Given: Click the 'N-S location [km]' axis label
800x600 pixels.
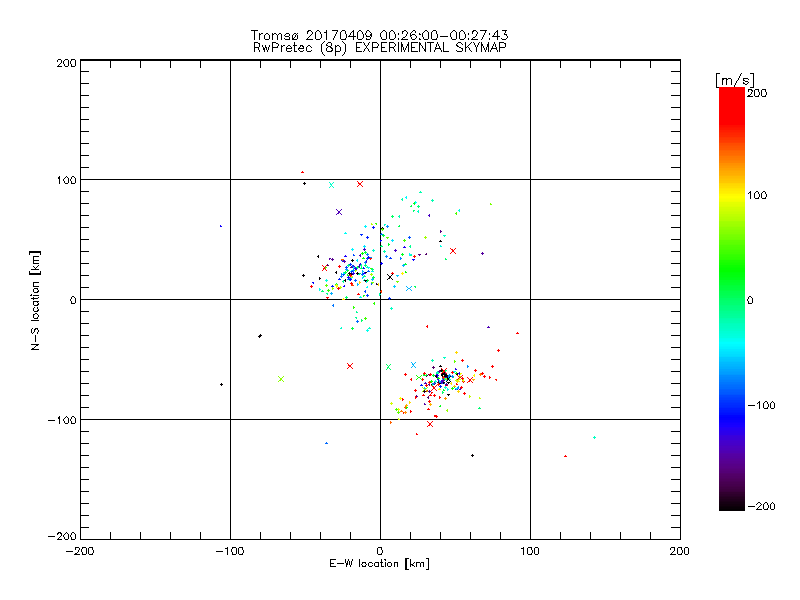Looking at the screenshot, I should pyautogui.click(x=35, y=300).
